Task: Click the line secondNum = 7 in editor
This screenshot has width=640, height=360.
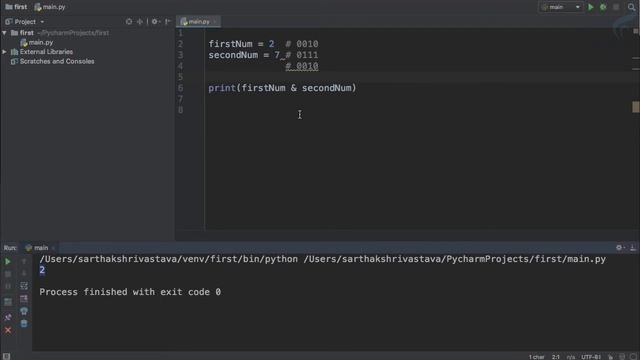Action: coord(244,55)
